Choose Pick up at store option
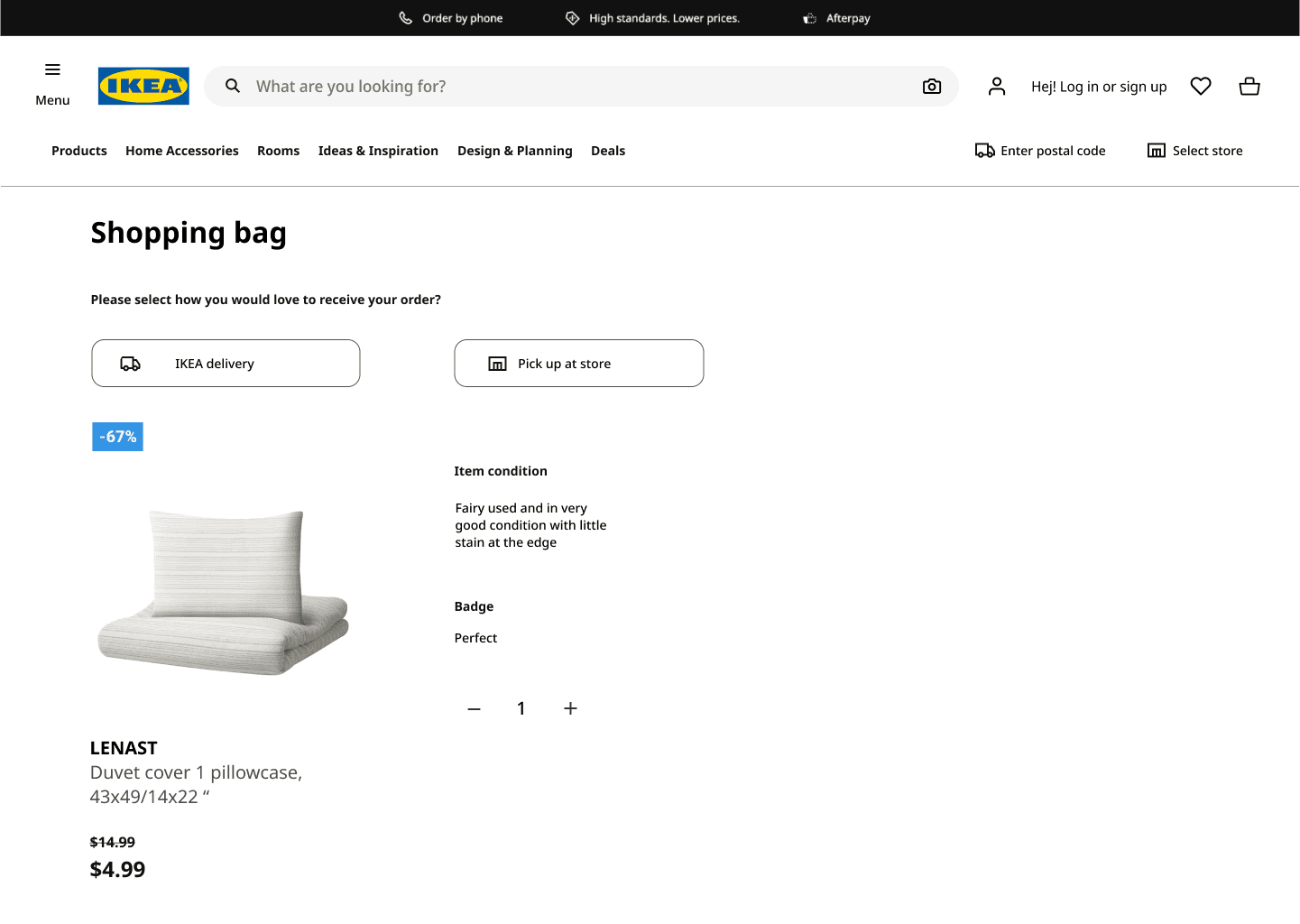This screenshot has height=924, width=1300. pos(579,364)
